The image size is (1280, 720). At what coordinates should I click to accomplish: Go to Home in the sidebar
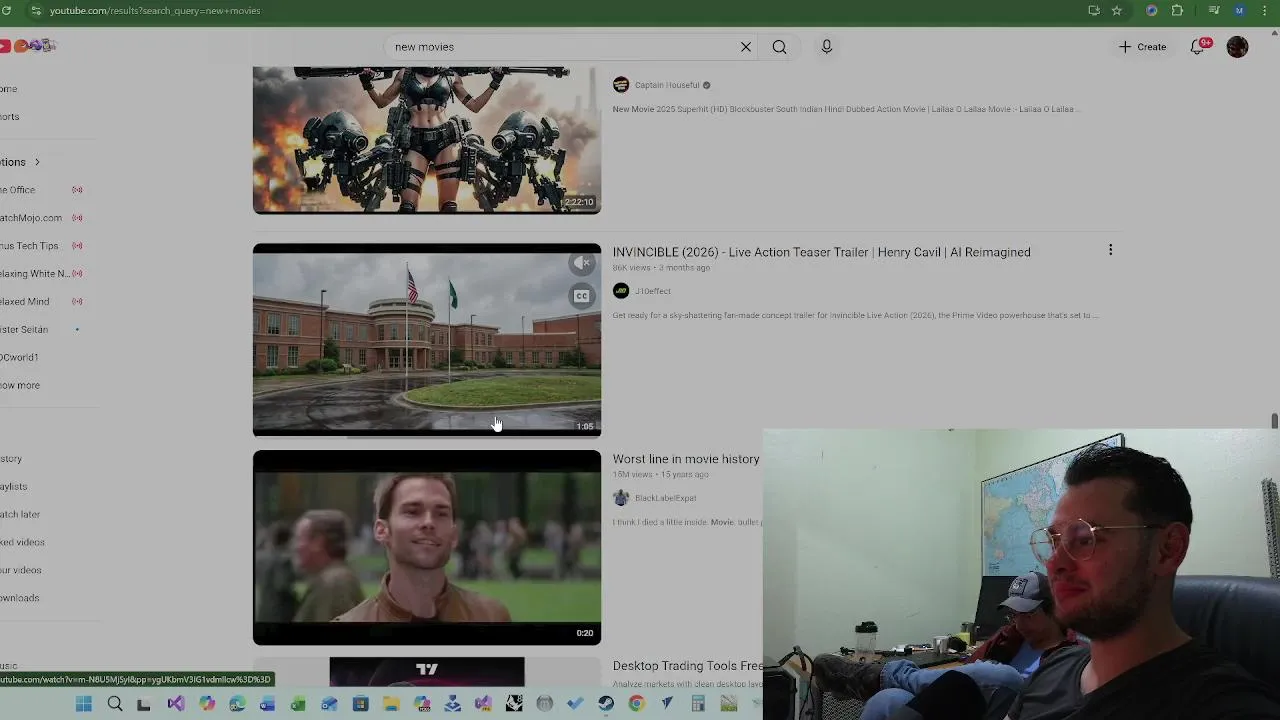(9, 89)
